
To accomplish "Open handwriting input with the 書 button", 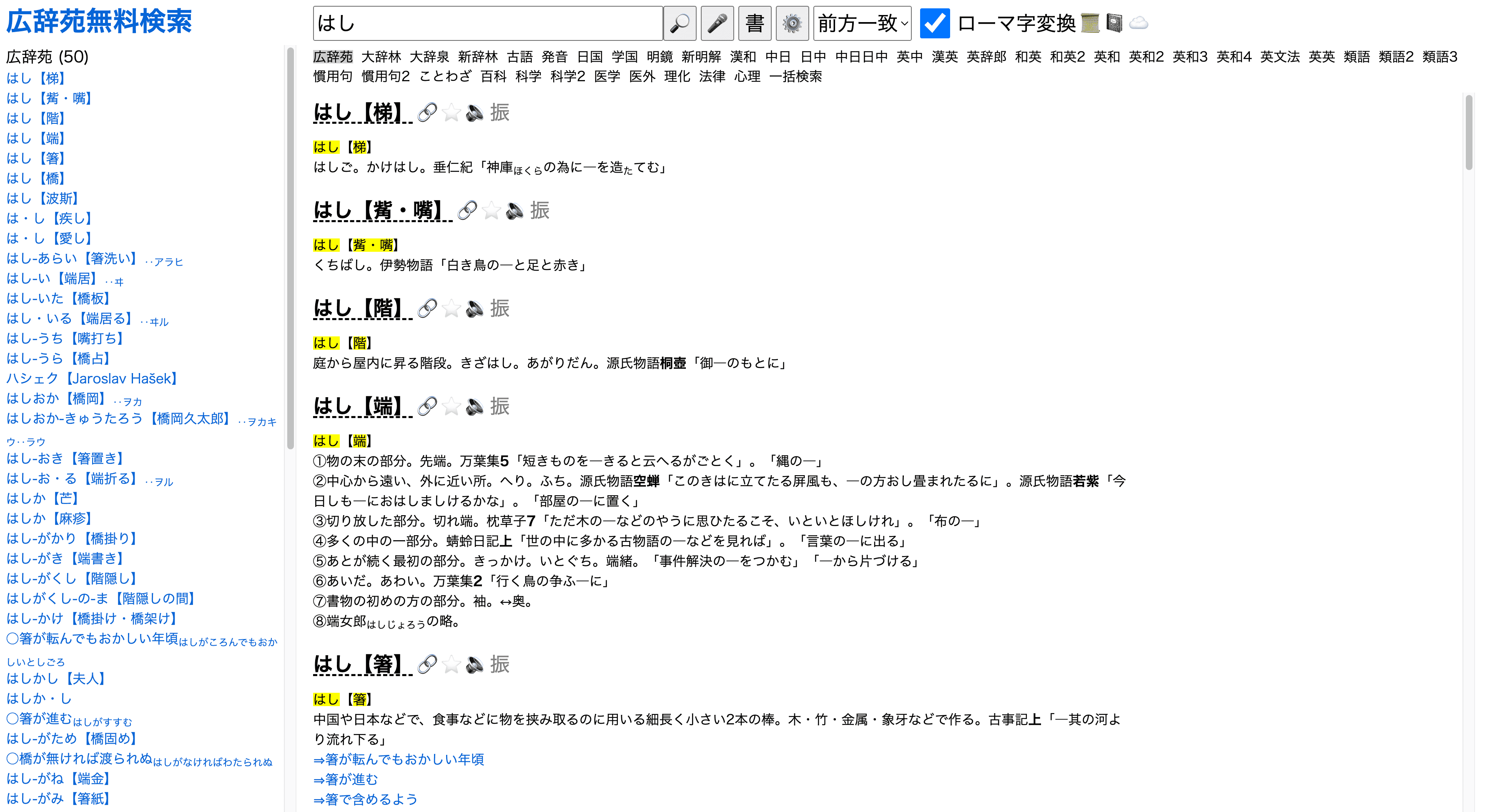I will coord(755,24).
